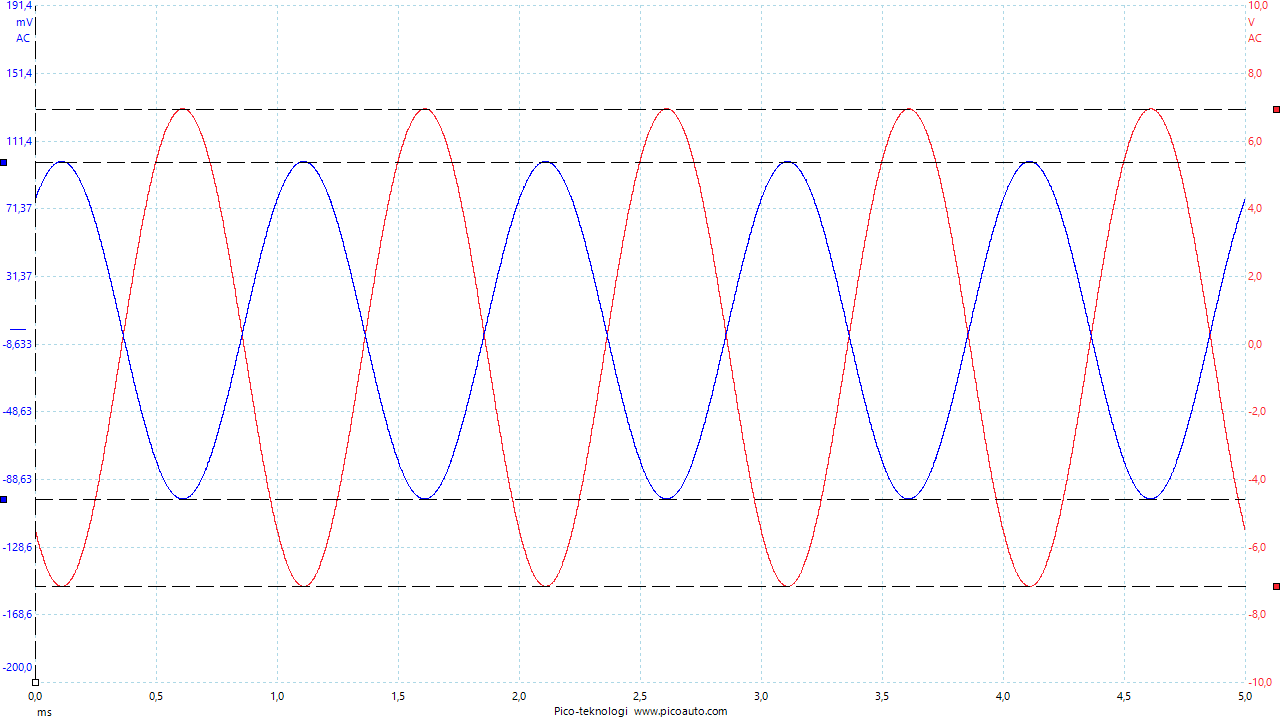Click the red axis value '-2,0'
1280x720 pixels.
pyautogui.click(x=1257, y=411)
